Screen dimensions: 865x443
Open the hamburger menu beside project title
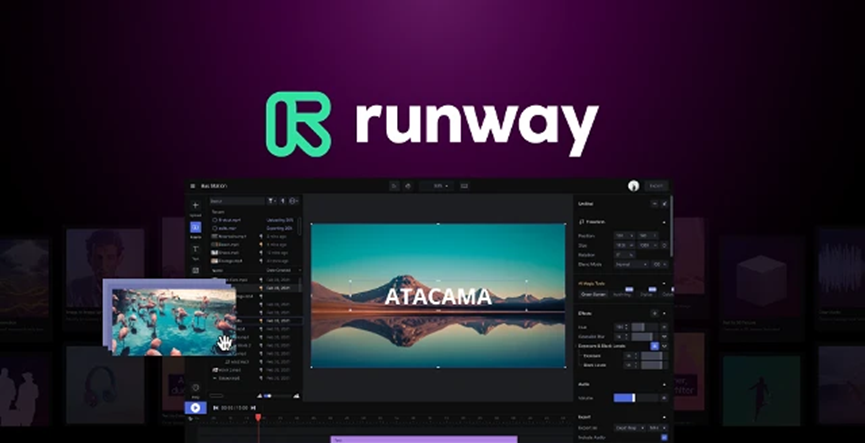193,186
